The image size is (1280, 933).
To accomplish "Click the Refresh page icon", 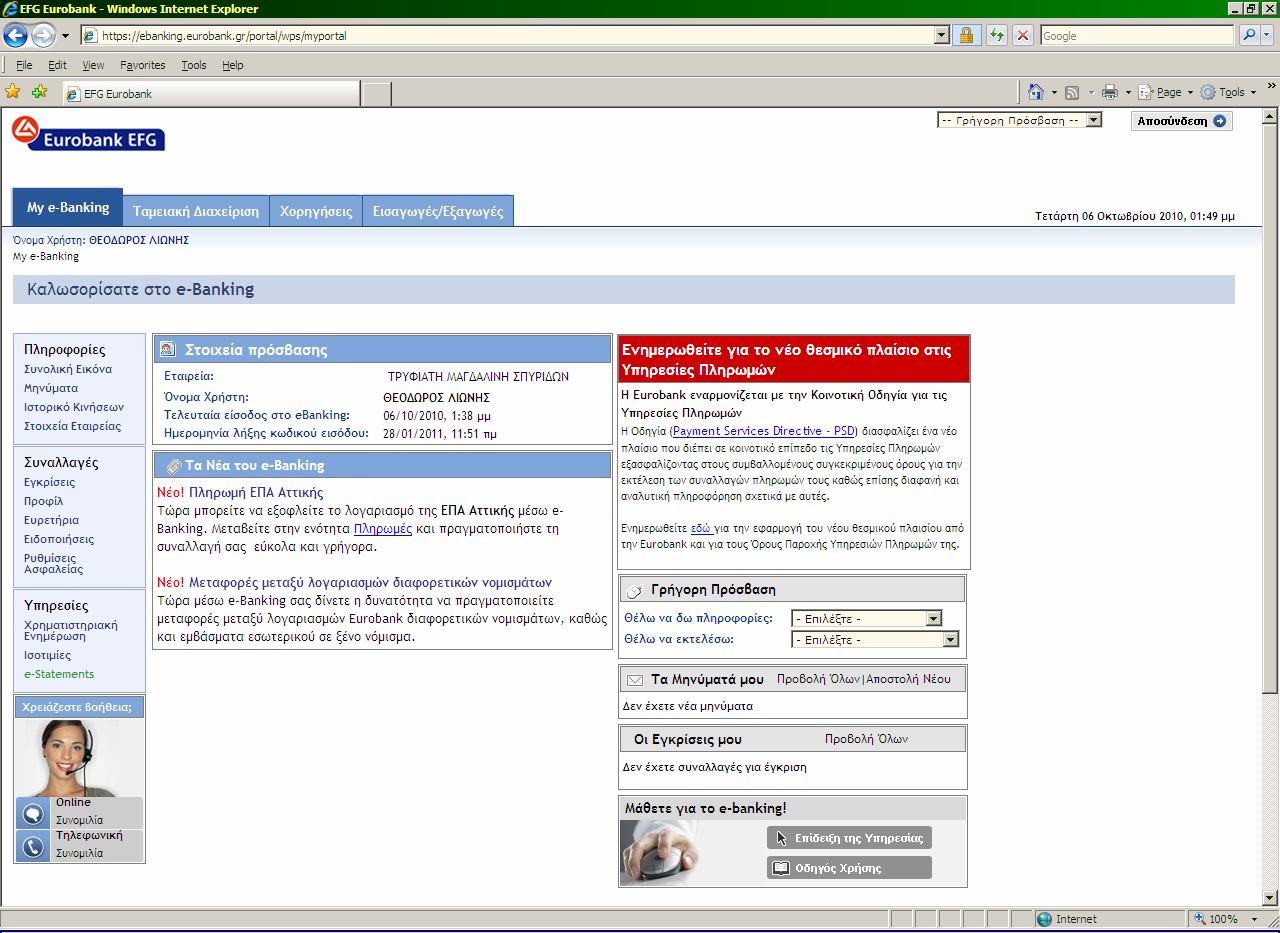I will [996, 35].
